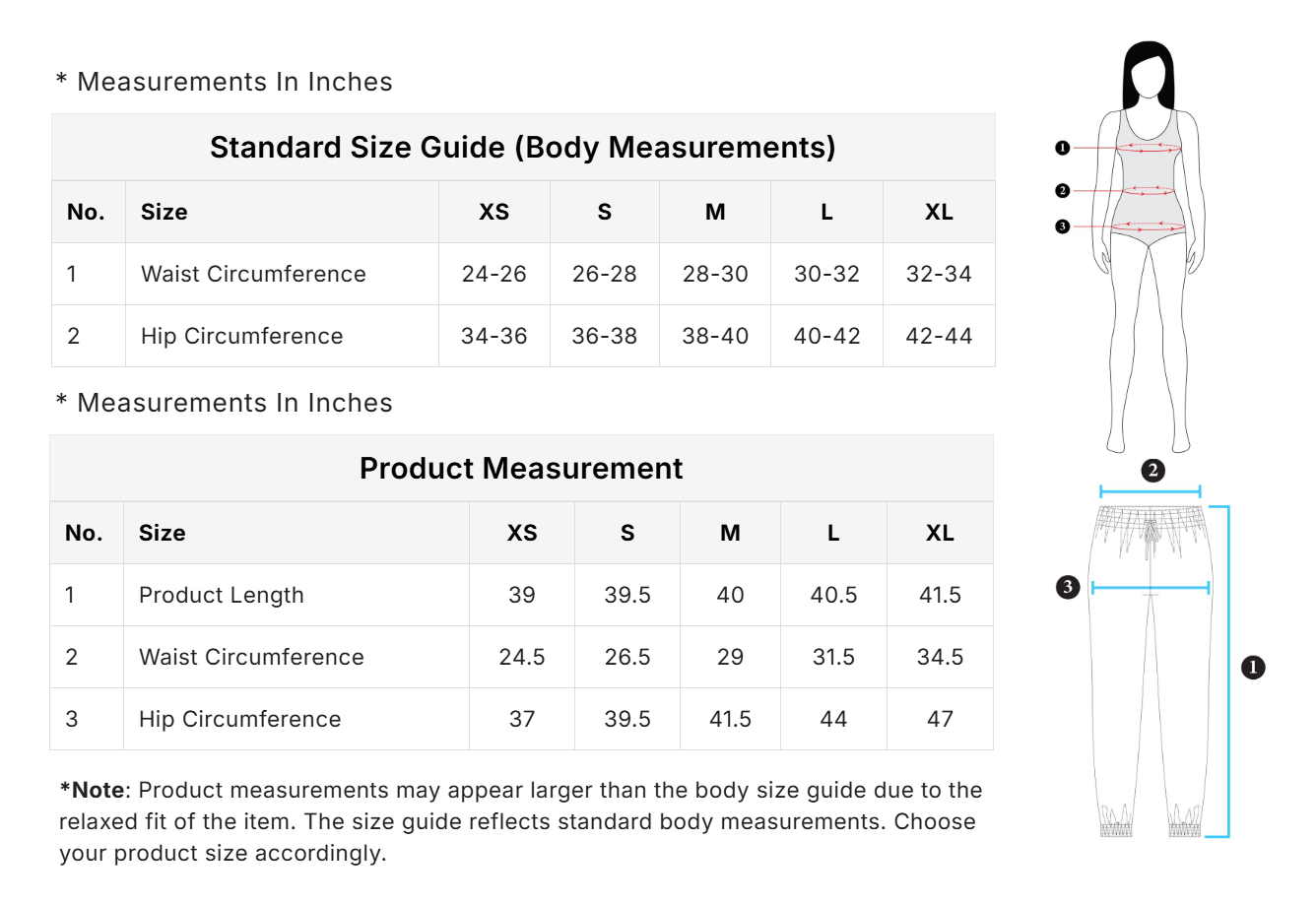Click the Standard Size Guide table title
This screenshot has width=1316, height=904.
click(x=523, y=148)
